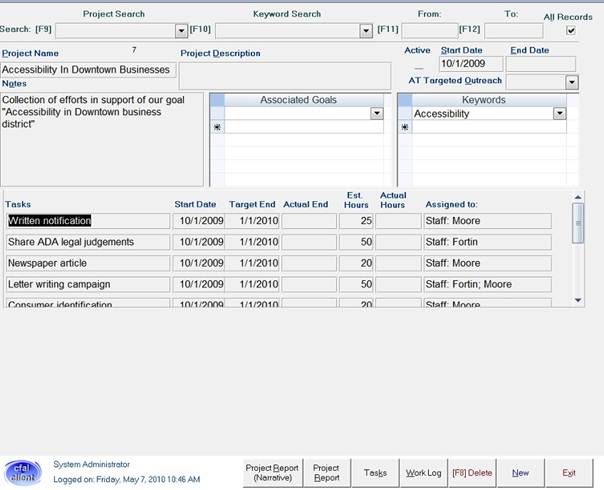
Task: Click Actual Hours field for Newspaper article
Action: click(x=398, y=263)
